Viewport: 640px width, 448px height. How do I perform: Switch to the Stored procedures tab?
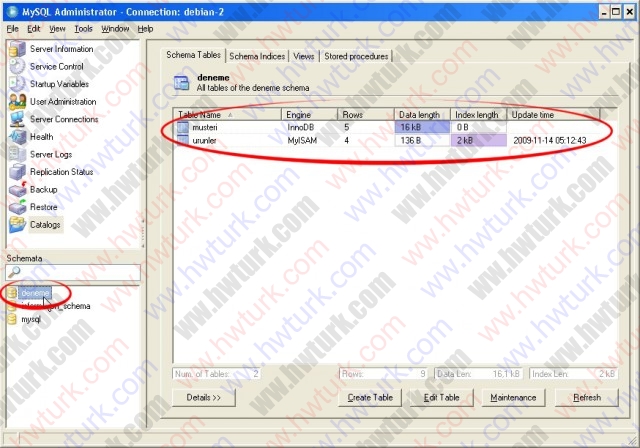pyautogui.click(x=356, y=56)
